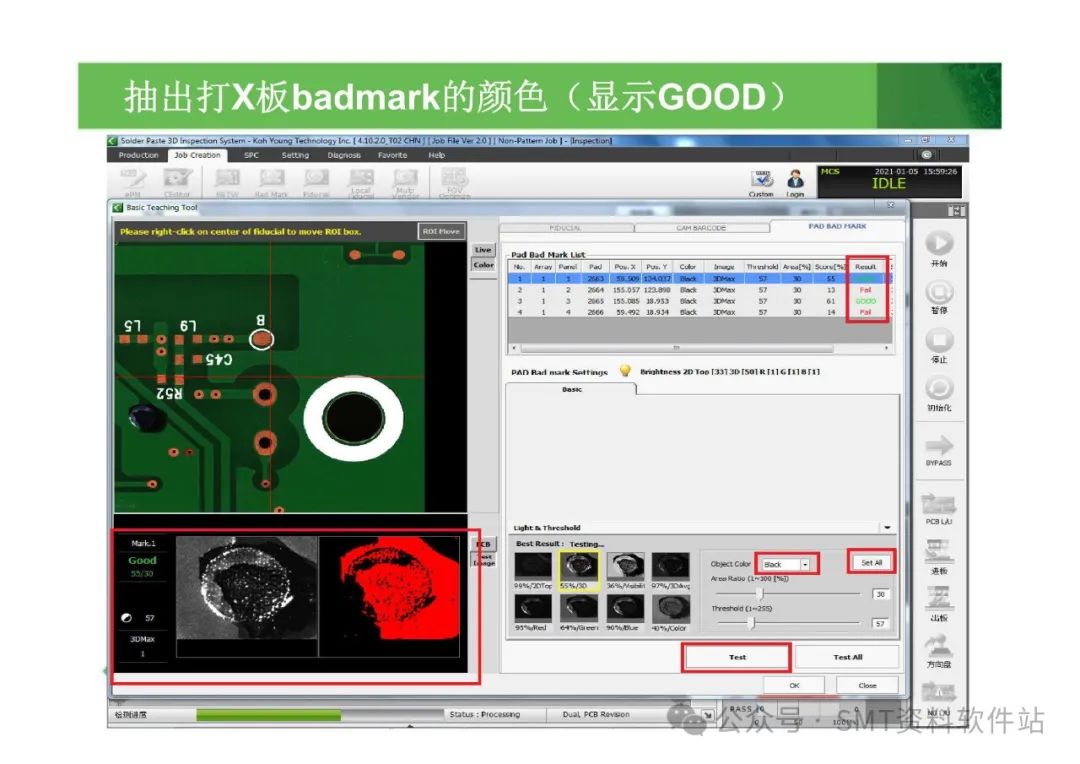Click the 初始化 initialize icon
The width and height of the screenshot is (1080, 764).
tap(939, 388)
